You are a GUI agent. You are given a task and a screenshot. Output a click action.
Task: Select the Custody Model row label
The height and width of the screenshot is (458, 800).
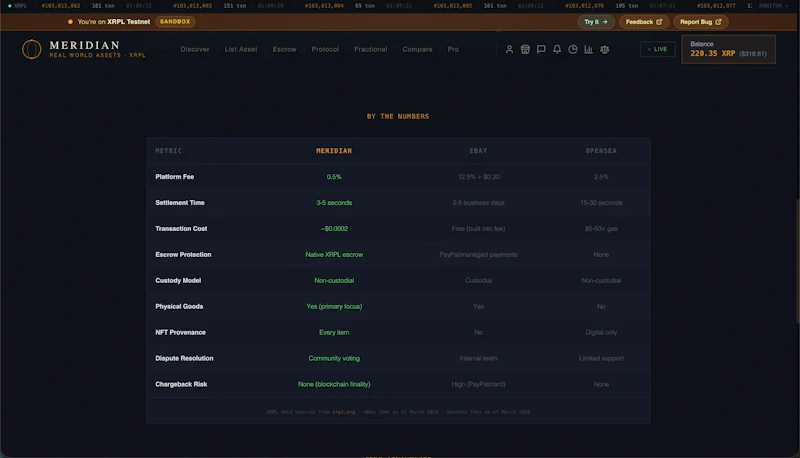(178, 281)
